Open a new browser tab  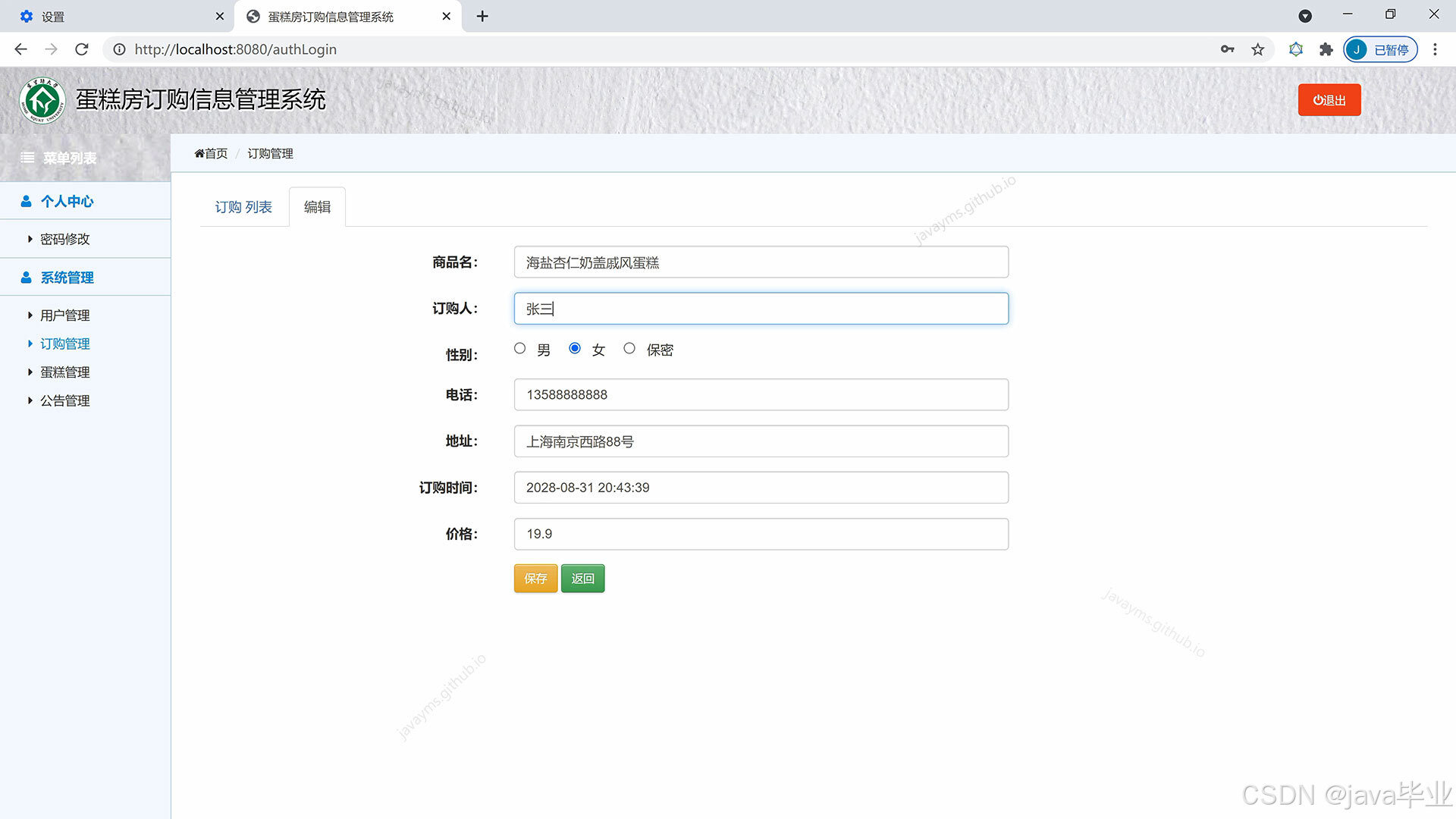482,16
